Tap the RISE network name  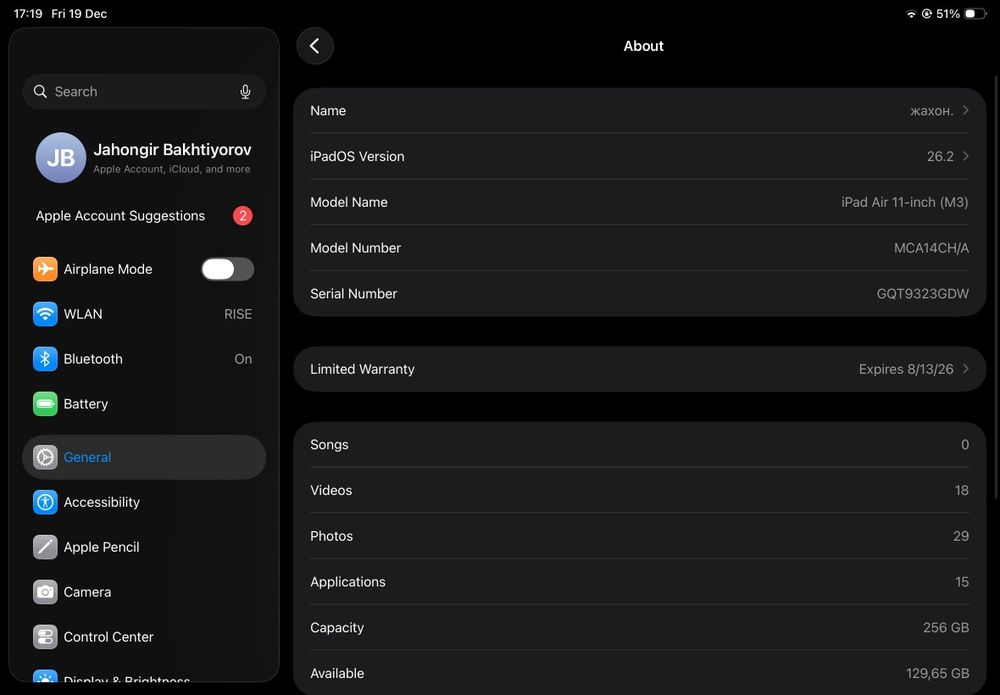[238, 314]
